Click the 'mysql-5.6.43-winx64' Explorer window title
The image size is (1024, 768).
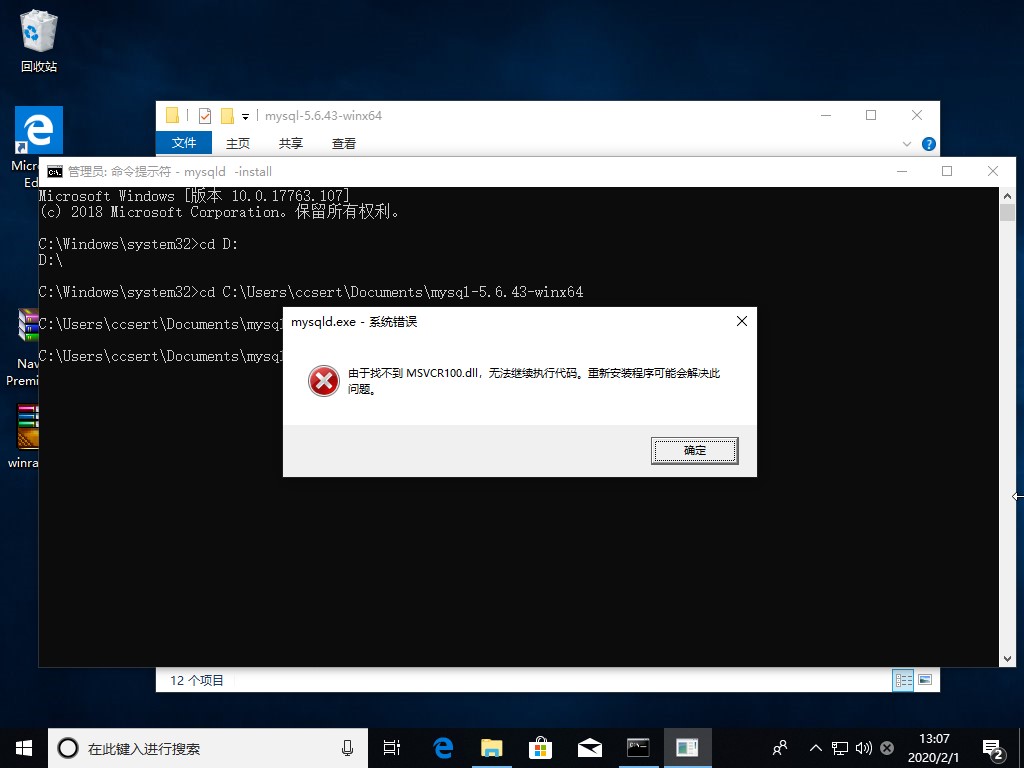click(323, 116)
